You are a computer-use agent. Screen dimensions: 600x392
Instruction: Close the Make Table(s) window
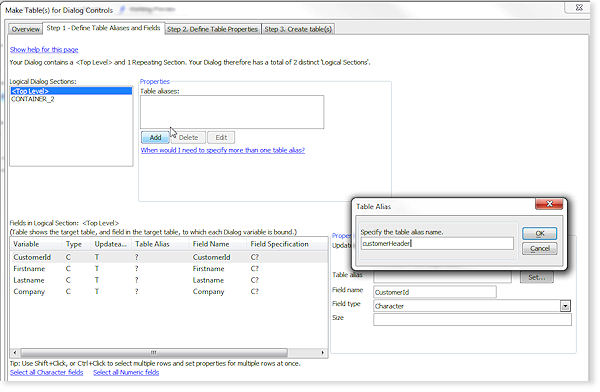tap(579, 8)
